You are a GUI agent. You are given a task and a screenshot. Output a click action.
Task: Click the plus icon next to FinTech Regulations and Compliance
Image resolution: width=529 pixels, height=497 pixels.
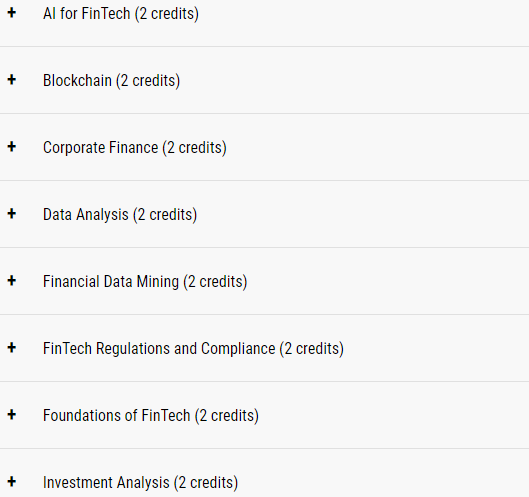pos(12,348)
